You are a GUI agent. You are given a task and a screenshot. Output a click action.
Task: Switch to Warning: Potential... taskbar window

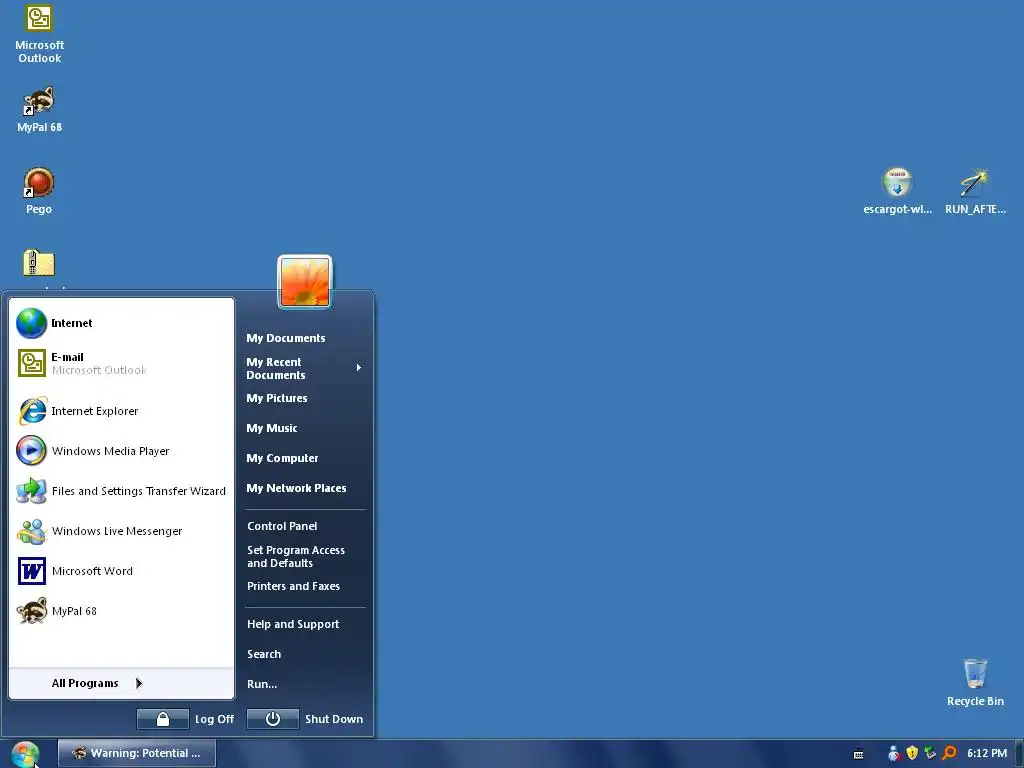click(x=136, y=753)
